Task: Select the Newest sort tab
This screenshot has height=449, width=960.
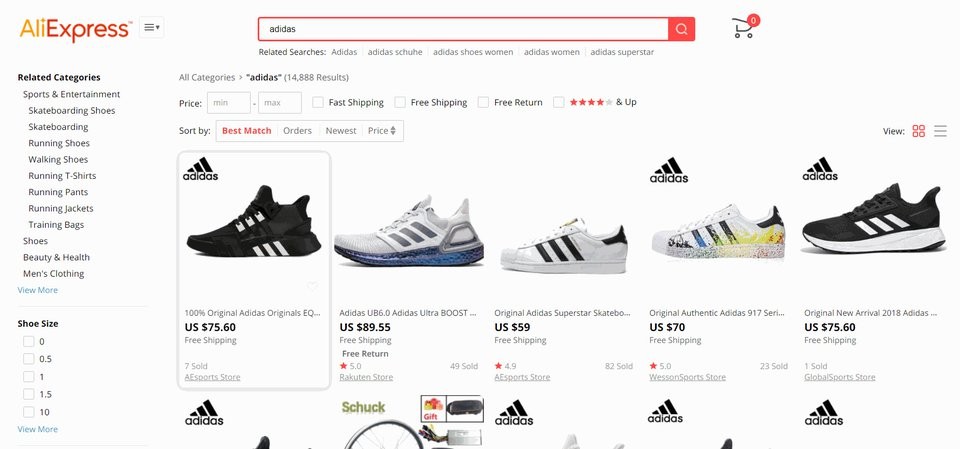Action: point(340,131)
